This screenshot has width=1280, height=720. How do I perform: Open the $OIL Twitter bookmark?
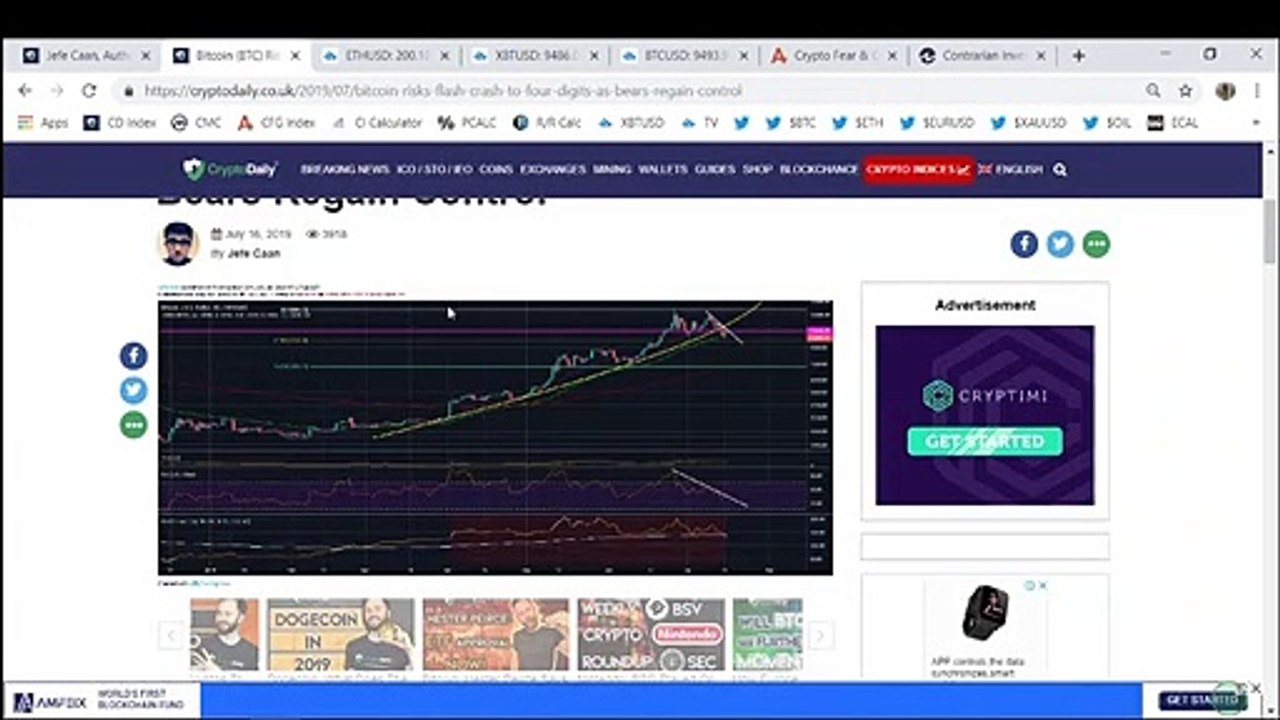[x=1106, y=123]
